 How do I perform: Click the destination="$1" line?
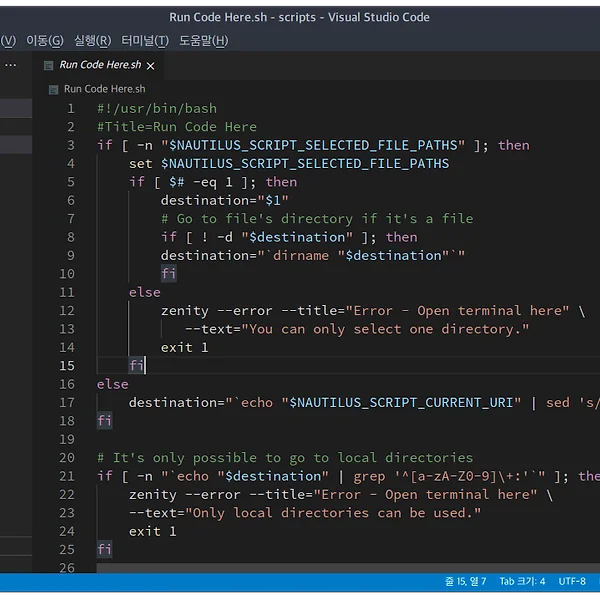click(x=225, y=200)
